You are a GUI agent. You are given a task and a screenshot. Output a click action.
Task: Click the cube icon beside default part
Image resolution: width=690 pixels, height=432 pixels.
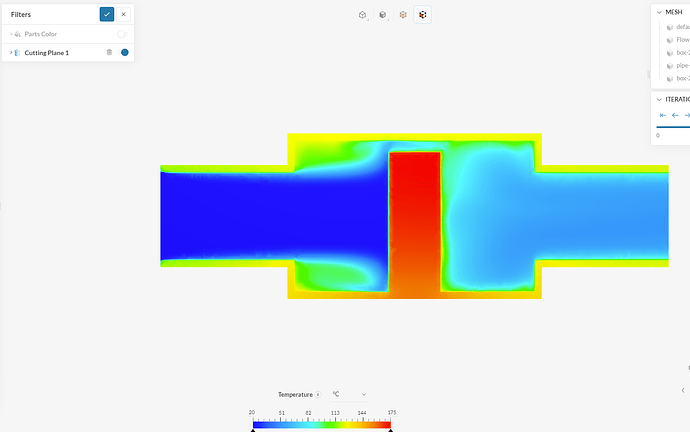(x=670, y=27)
